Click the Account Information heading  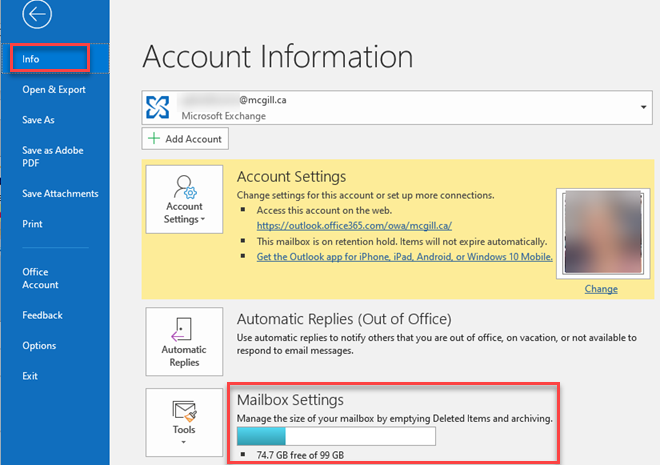[278, 56]
